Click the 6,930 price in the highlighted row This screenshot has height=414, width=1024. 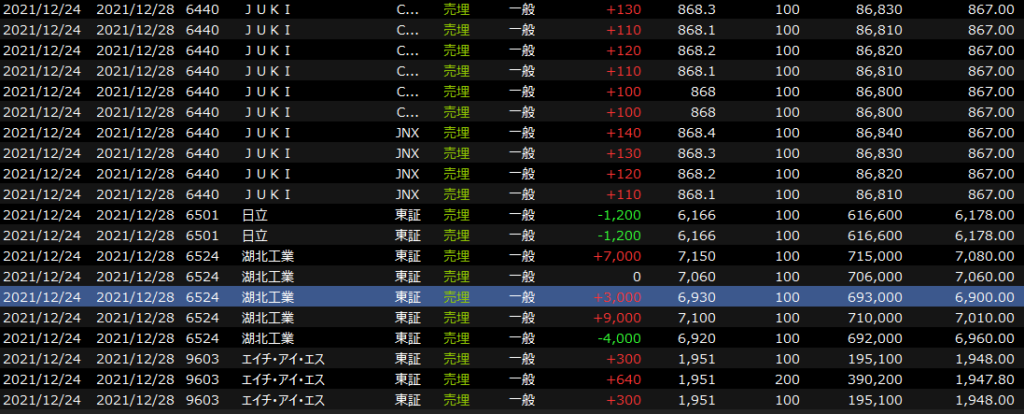pyautogui.click(x=697, y=298)
